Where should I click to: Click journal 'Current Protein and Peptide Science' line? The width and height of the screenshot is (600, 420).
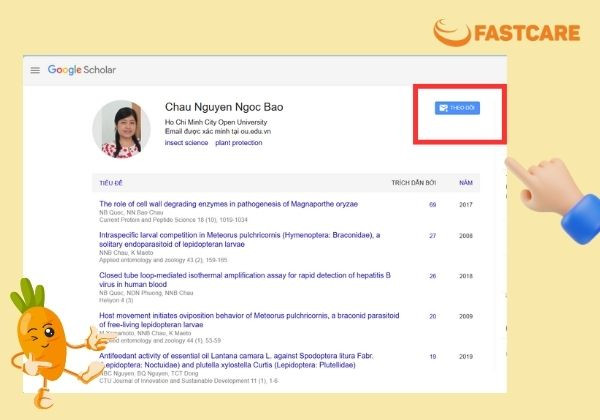(x=173, y=220)
